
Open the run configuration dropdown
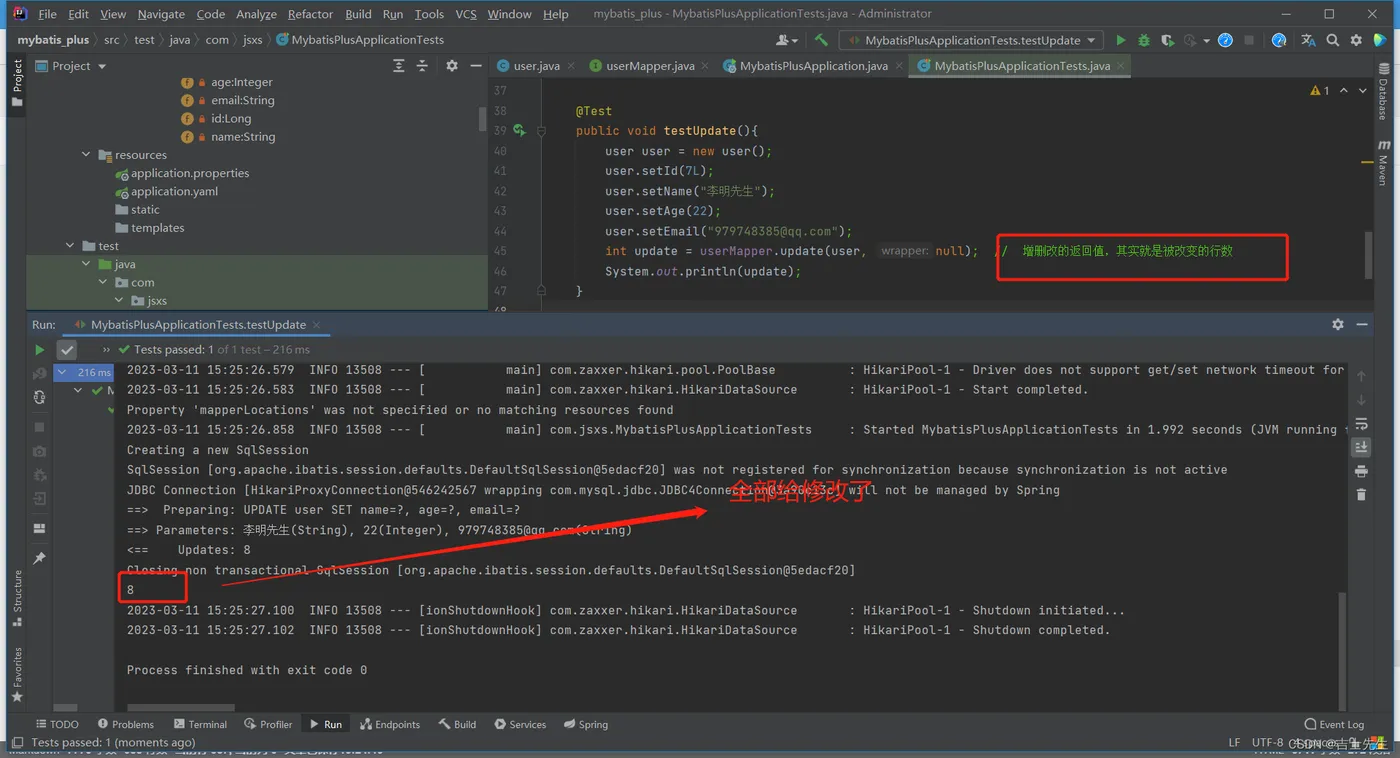click(x=970, y=40)
